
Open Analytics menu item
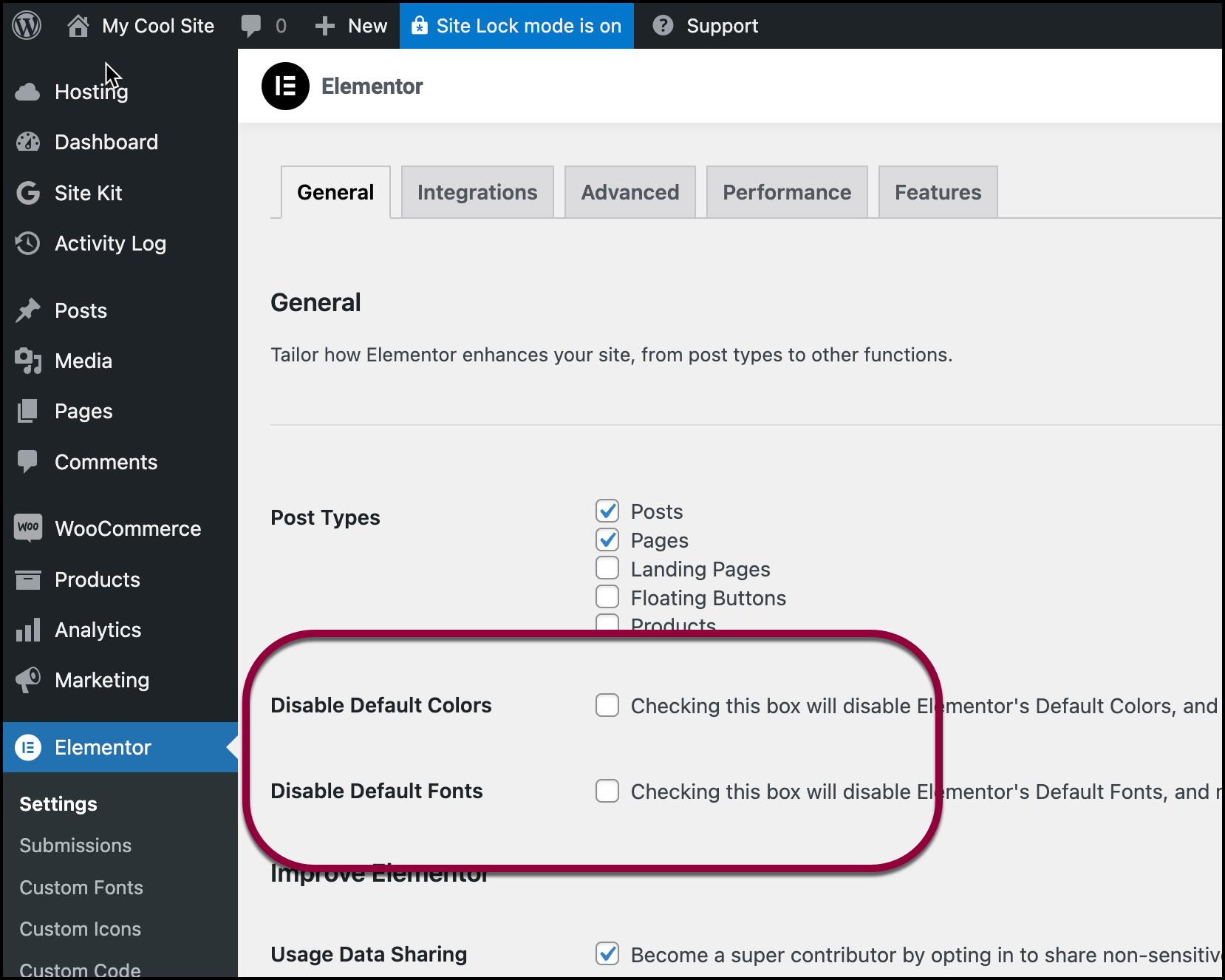[x=98, y=630]
